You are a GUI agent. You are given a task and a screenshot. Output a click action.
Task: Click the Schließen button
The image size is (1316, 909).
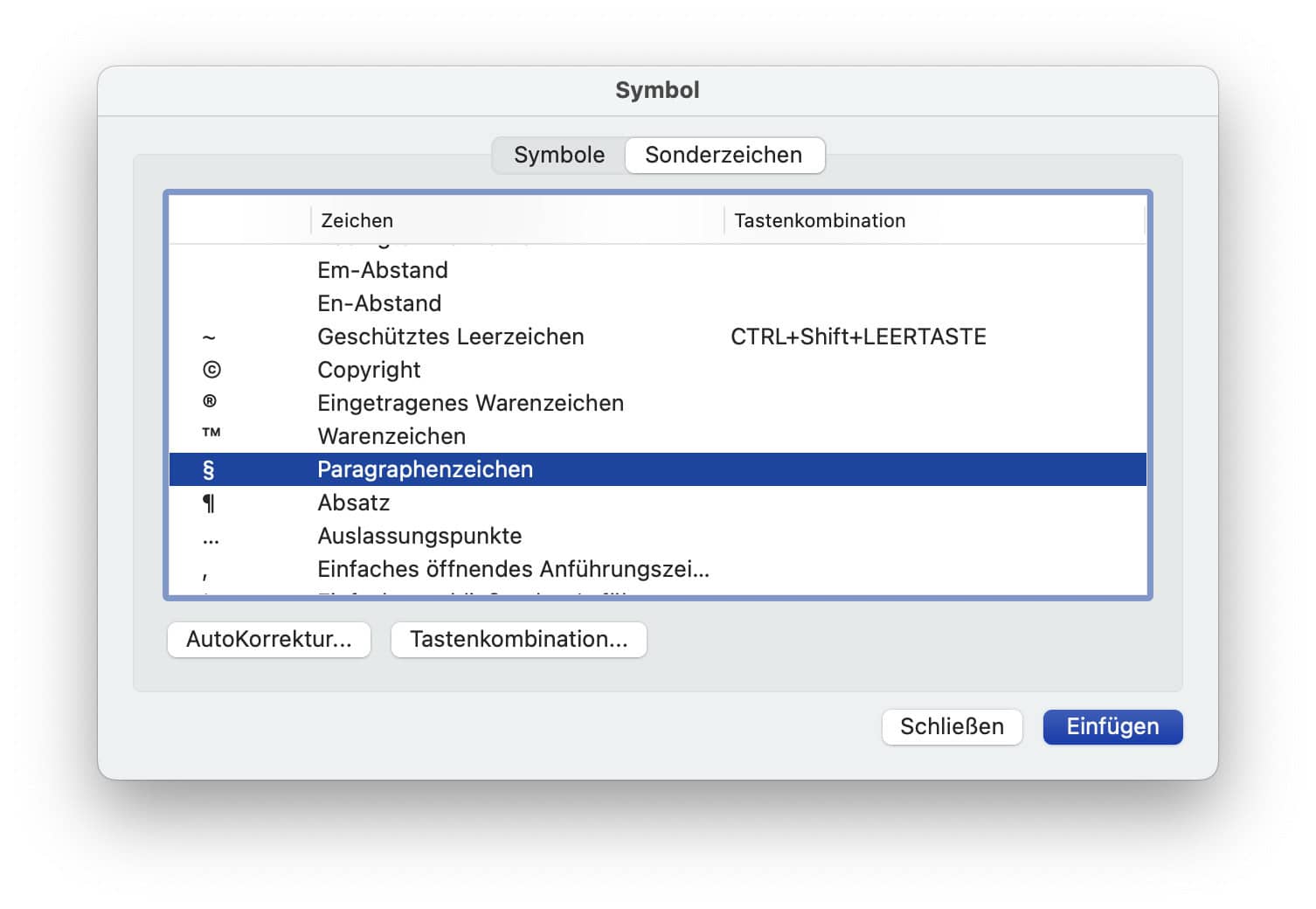[x=952, y=726]
